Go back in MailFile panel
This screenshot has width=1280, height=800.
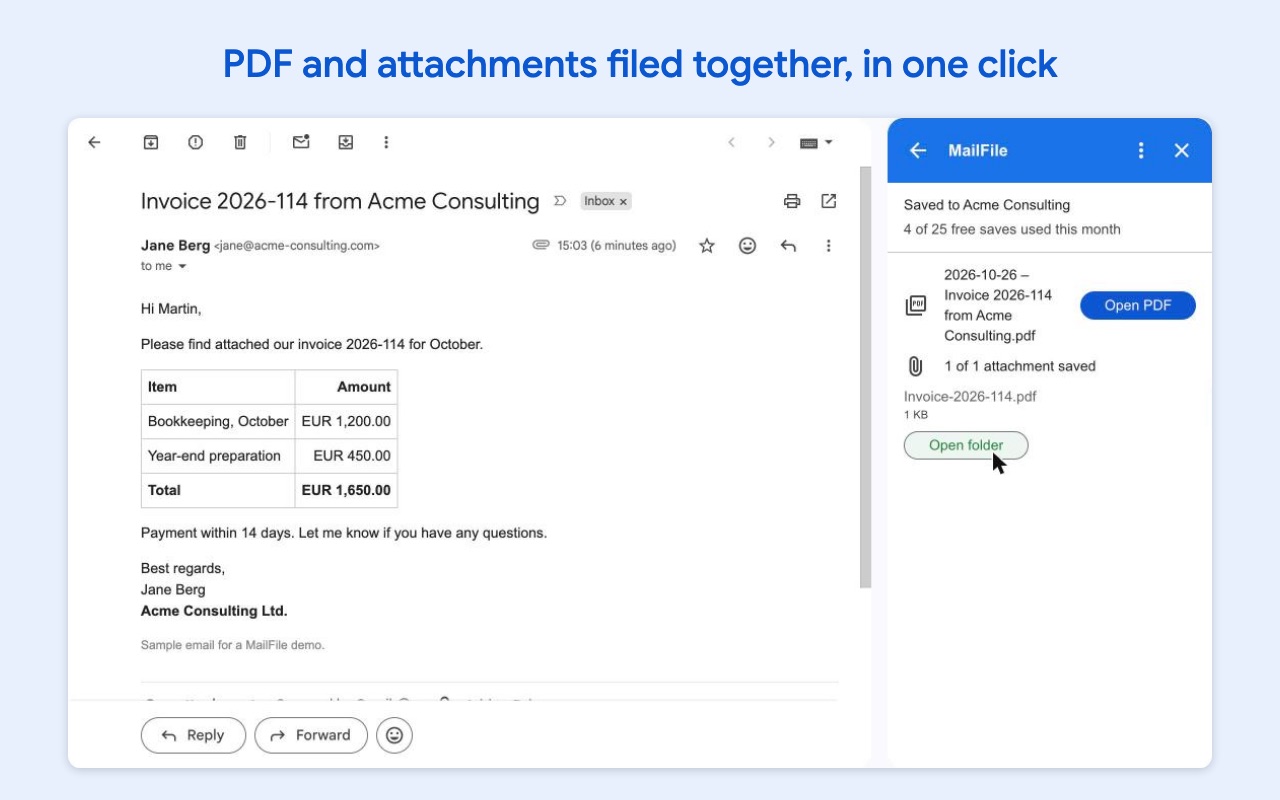click(x=918, y=150)
